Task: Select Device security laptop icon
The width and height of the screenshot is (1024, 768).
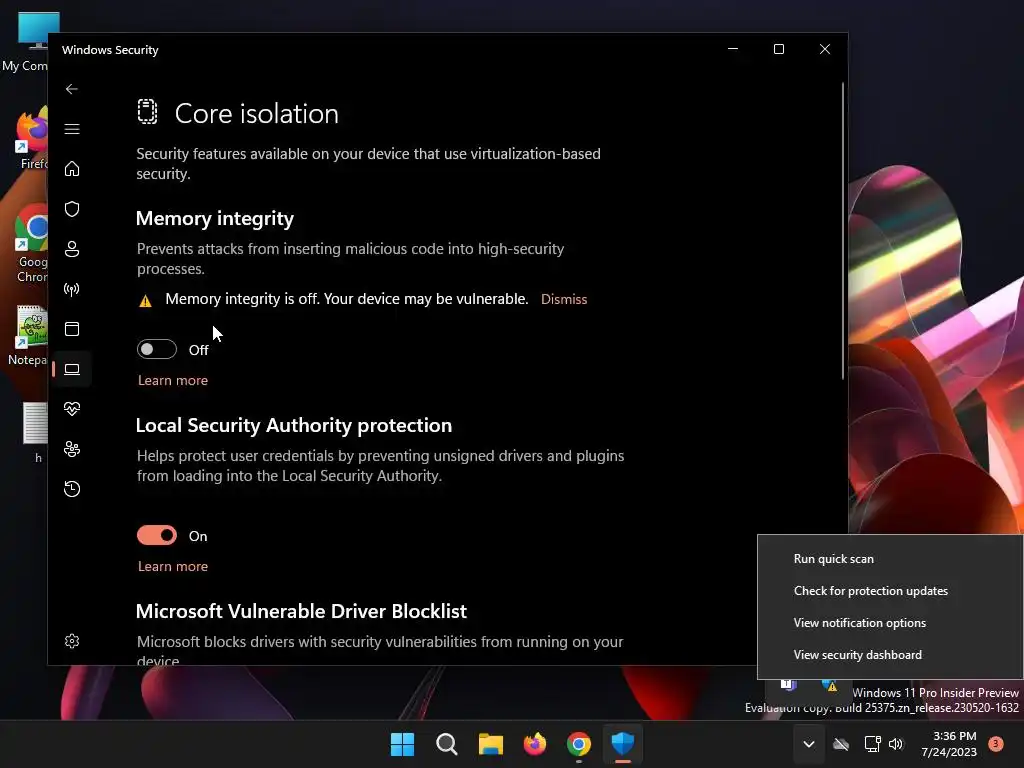Action: [72, 369]
